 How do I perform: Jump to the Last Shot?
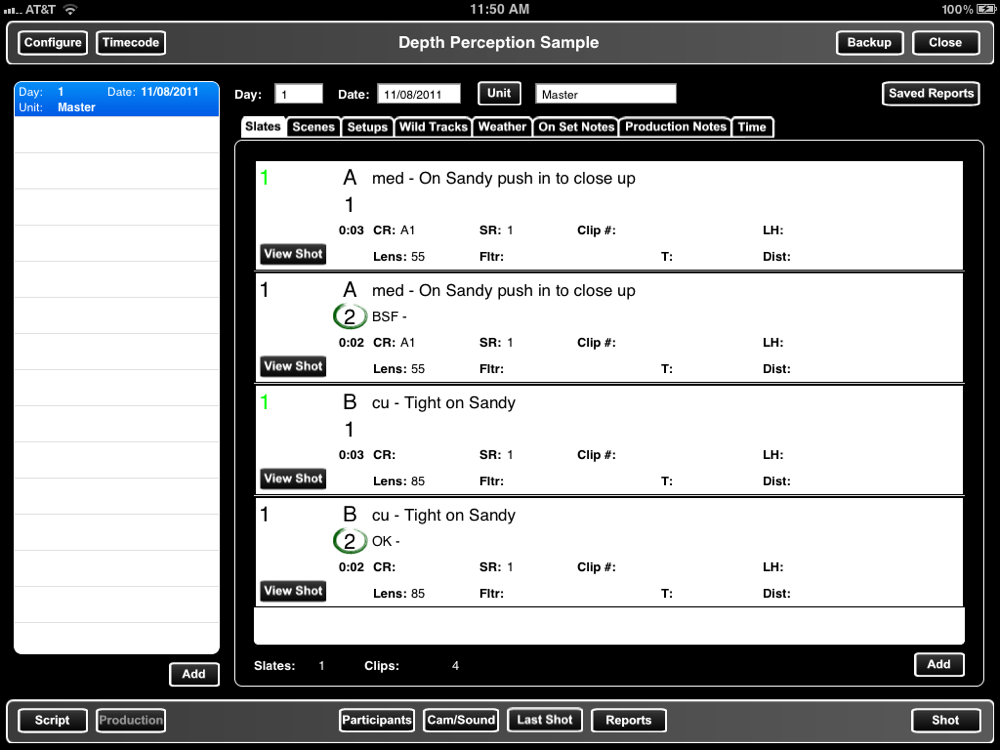coord(545,720)
